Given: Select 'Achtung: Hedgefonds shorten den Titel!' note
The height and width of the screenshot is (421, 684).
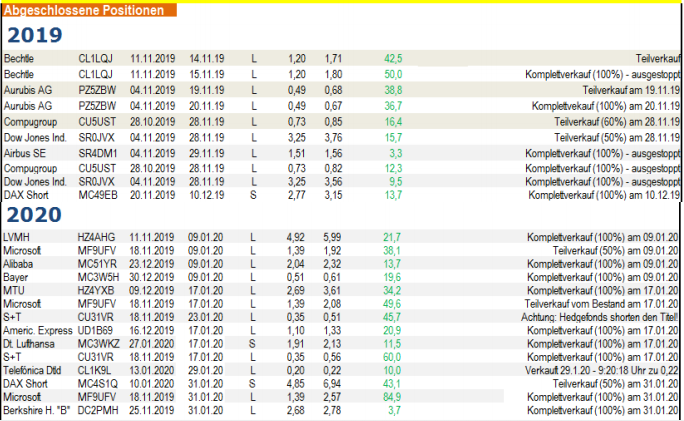Looking at the screenshot, I should point(599,317).
